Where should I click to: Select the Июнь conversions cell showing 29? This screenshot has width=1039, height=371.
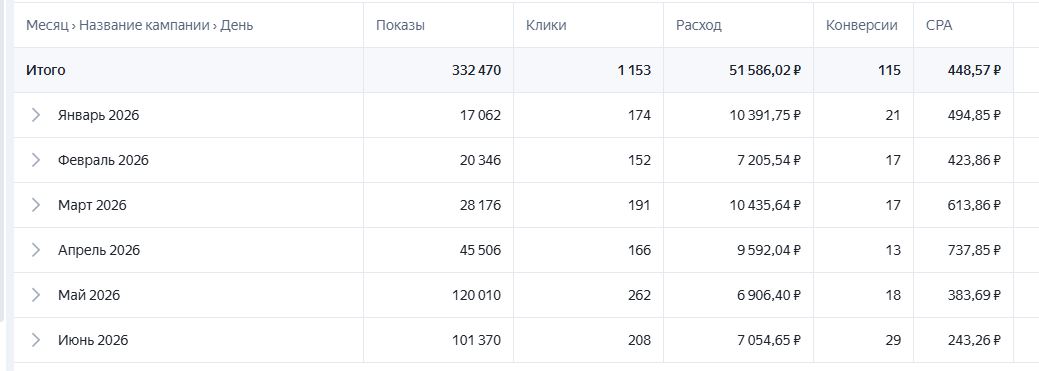point(893,341)
